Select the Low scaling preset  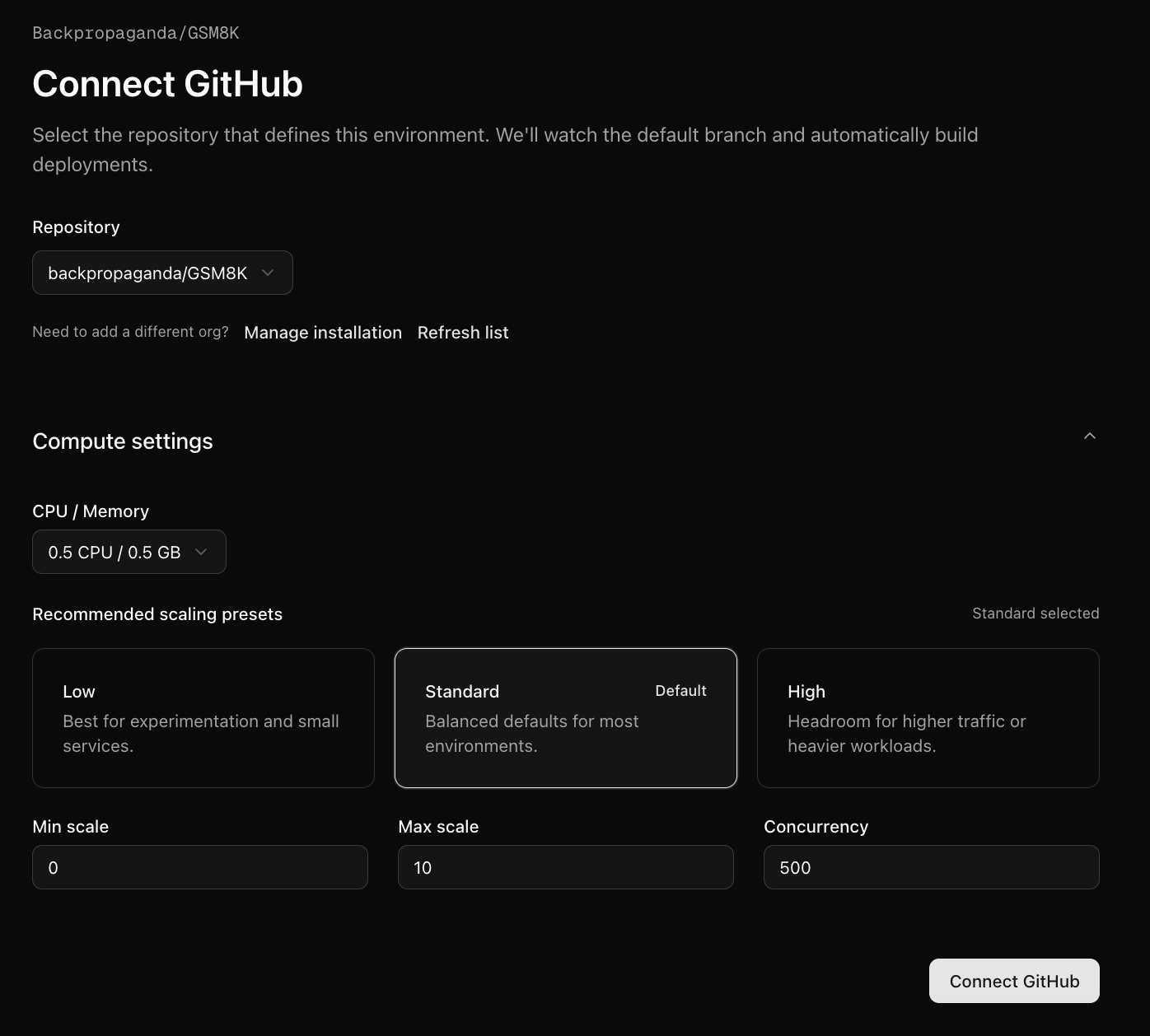click(203, 717)
